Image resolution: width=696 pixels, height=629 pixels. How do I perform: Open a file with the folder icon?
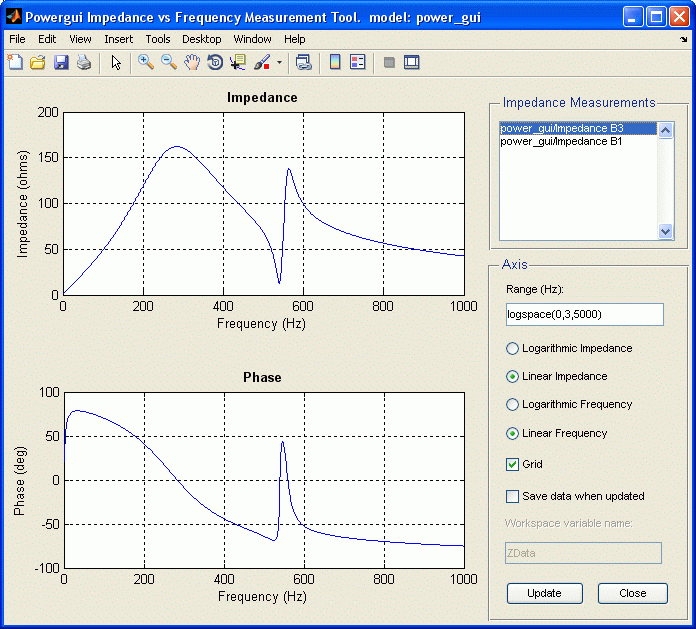38,62
